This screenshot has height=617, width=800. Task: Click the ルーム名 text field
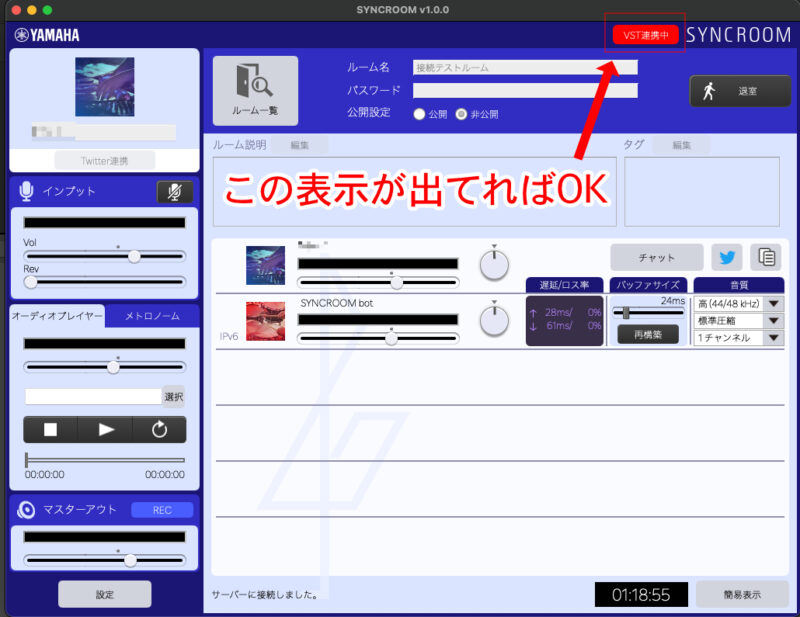[x=525, y=67]
